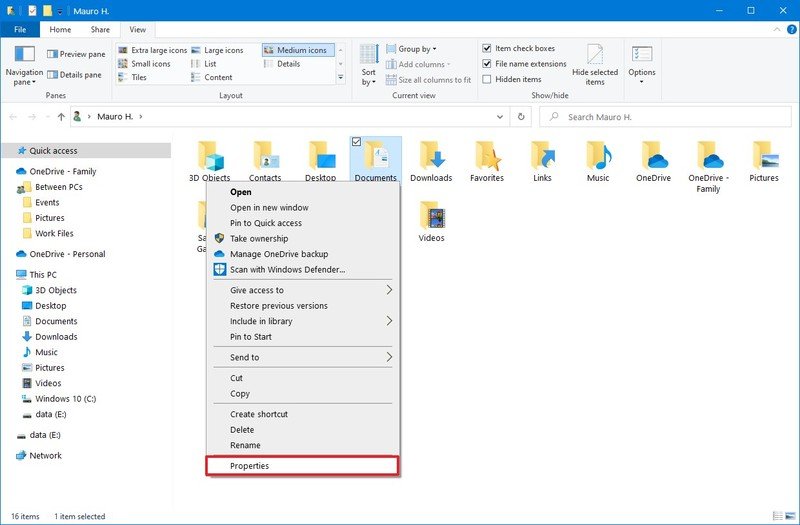Switch to the Share ribbon tab
This screenshot has width=800, height=525.
(x=100, y=30)
